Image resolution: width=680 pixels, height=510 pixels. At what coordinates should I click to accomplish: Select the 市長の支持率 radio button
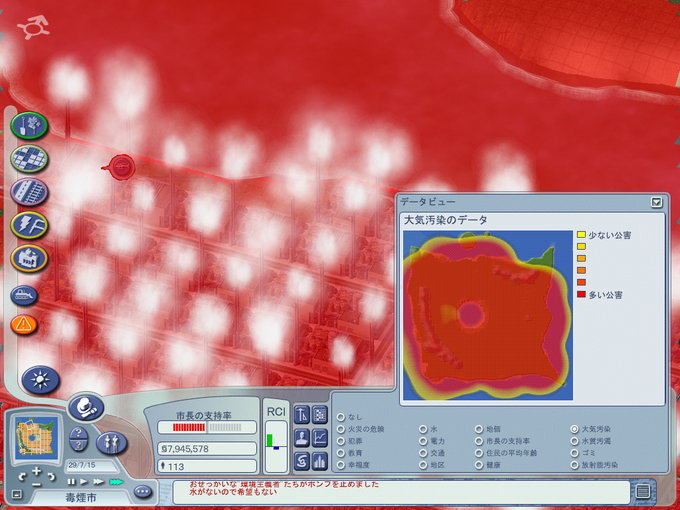(479, 441)
